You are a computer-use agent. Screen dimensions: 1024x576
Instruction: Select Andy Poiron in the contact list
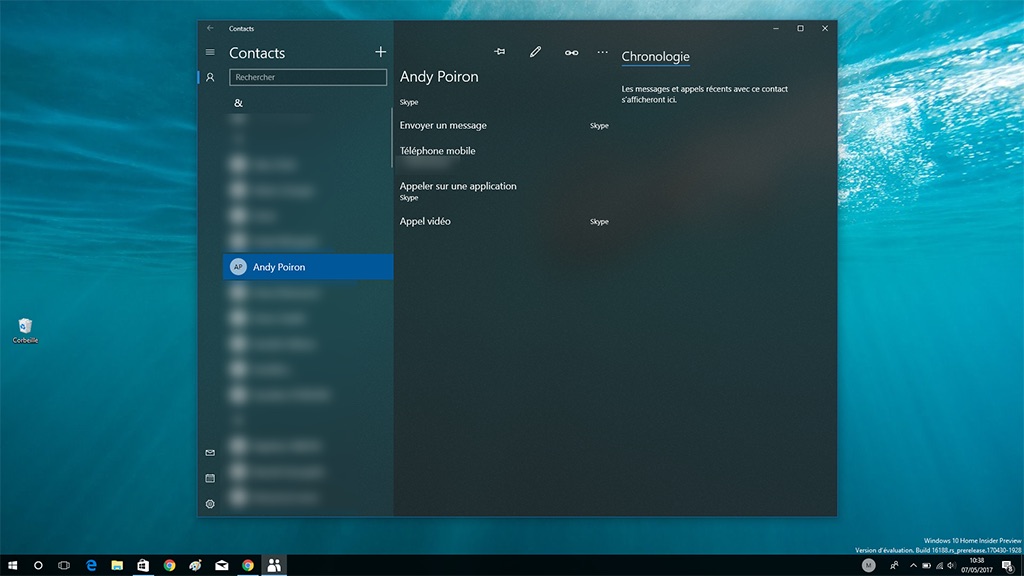(x=308, y=267)
